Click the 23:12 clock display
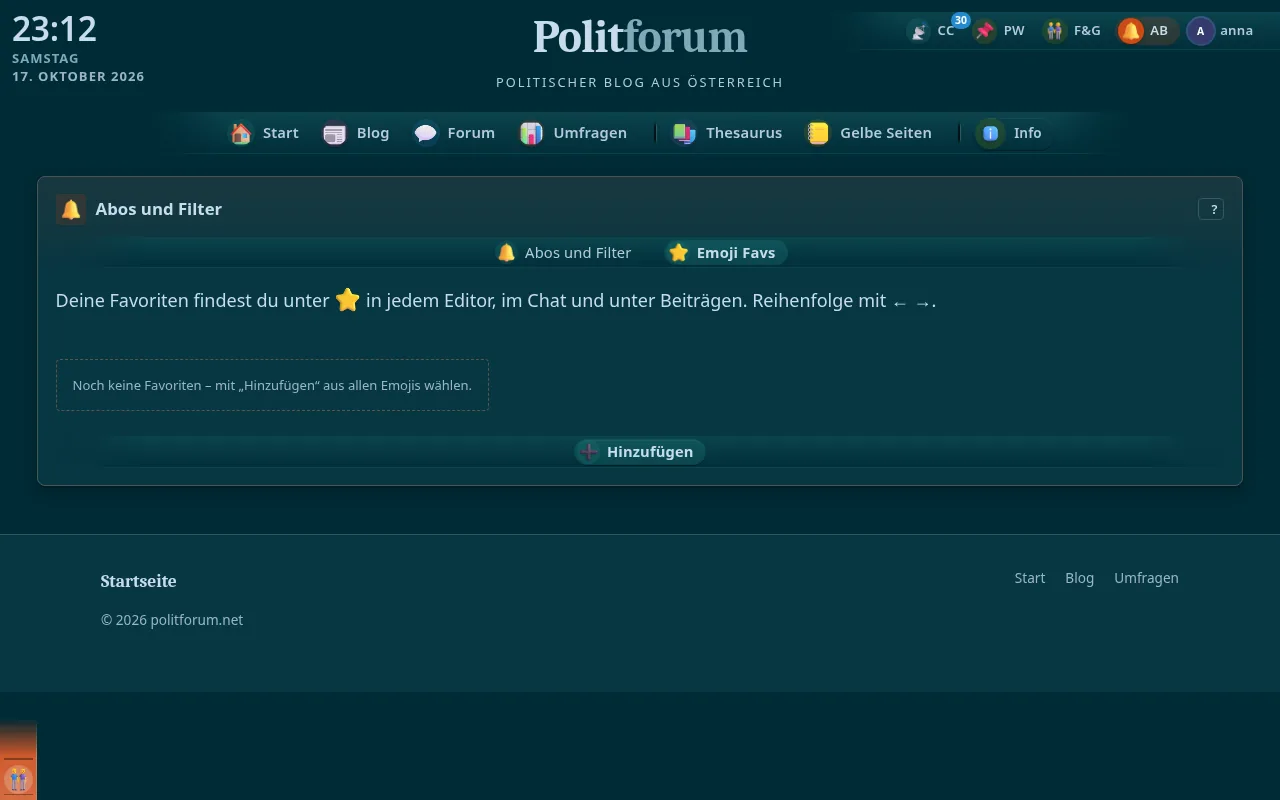This screenshot has width=1280, height=800. point(55,29)
